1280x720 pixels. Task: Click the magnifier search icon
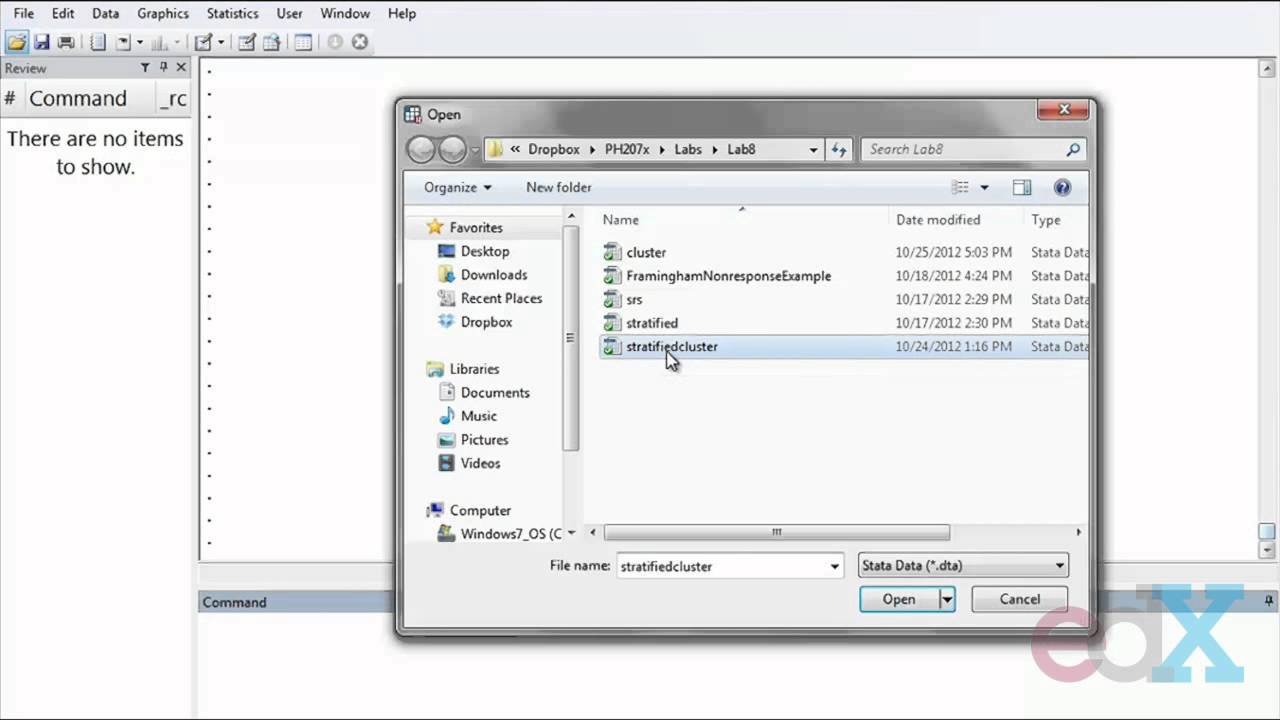pyautogui.click(x=1073, y=149)
